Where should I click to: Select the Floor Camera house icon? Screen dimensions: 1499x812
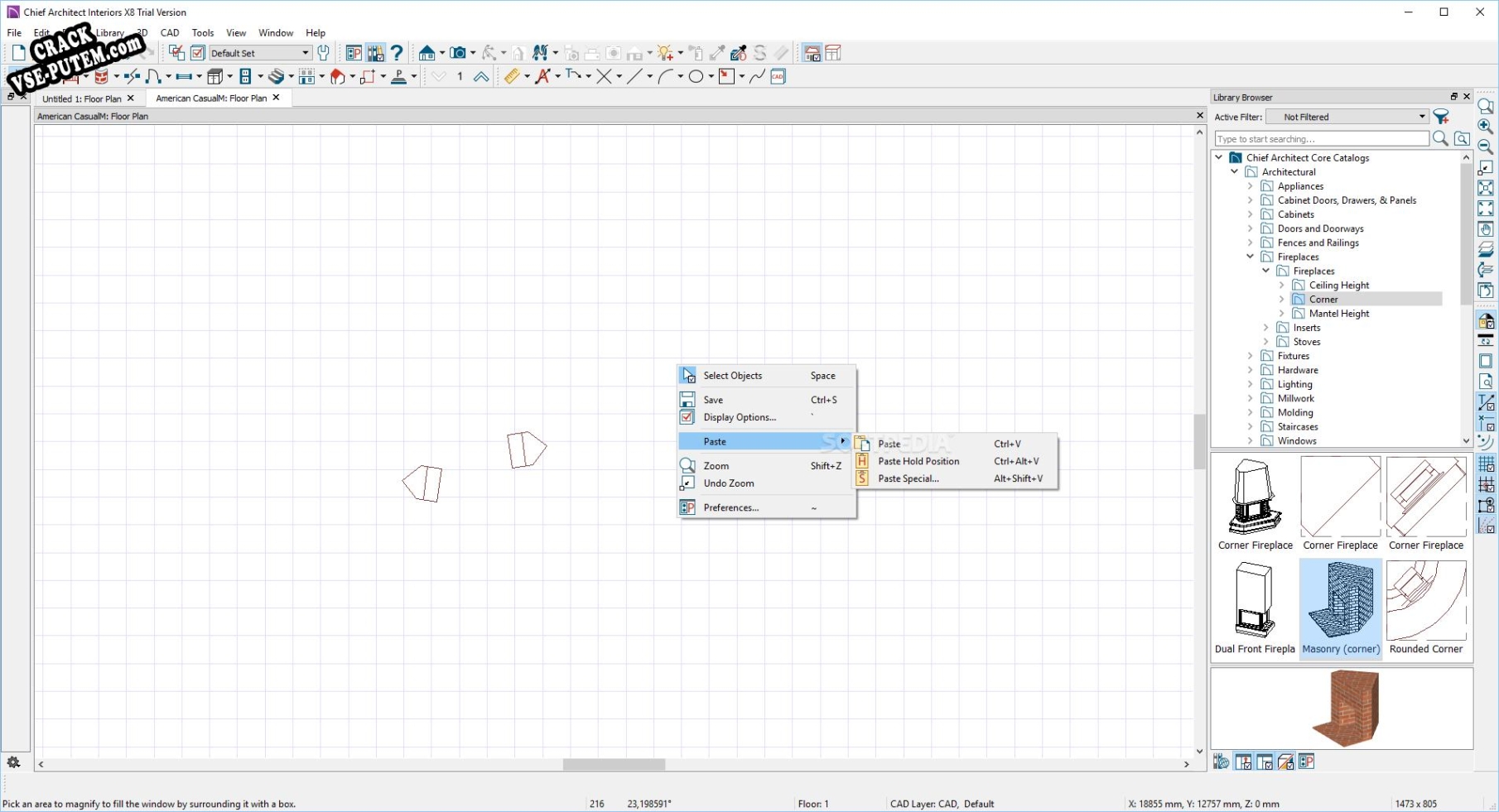click(427, 53)
